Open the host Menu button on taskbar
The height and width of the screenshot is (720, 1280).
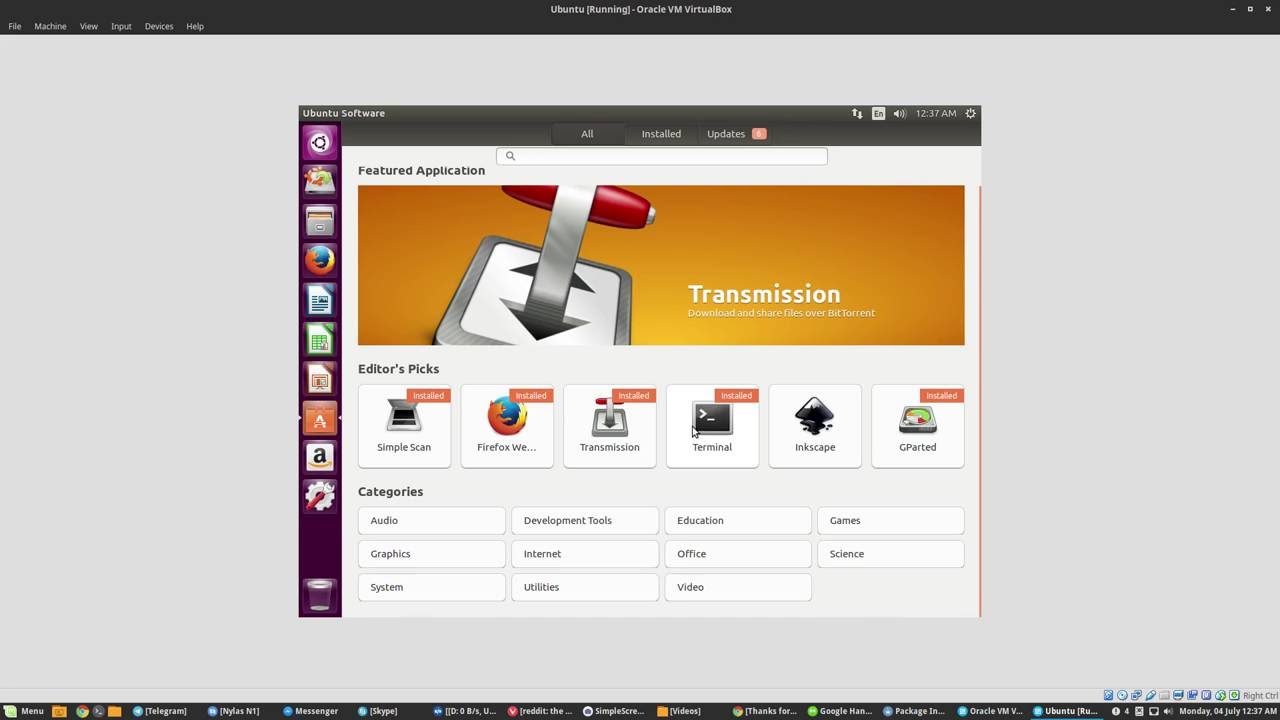pos(24,711)
